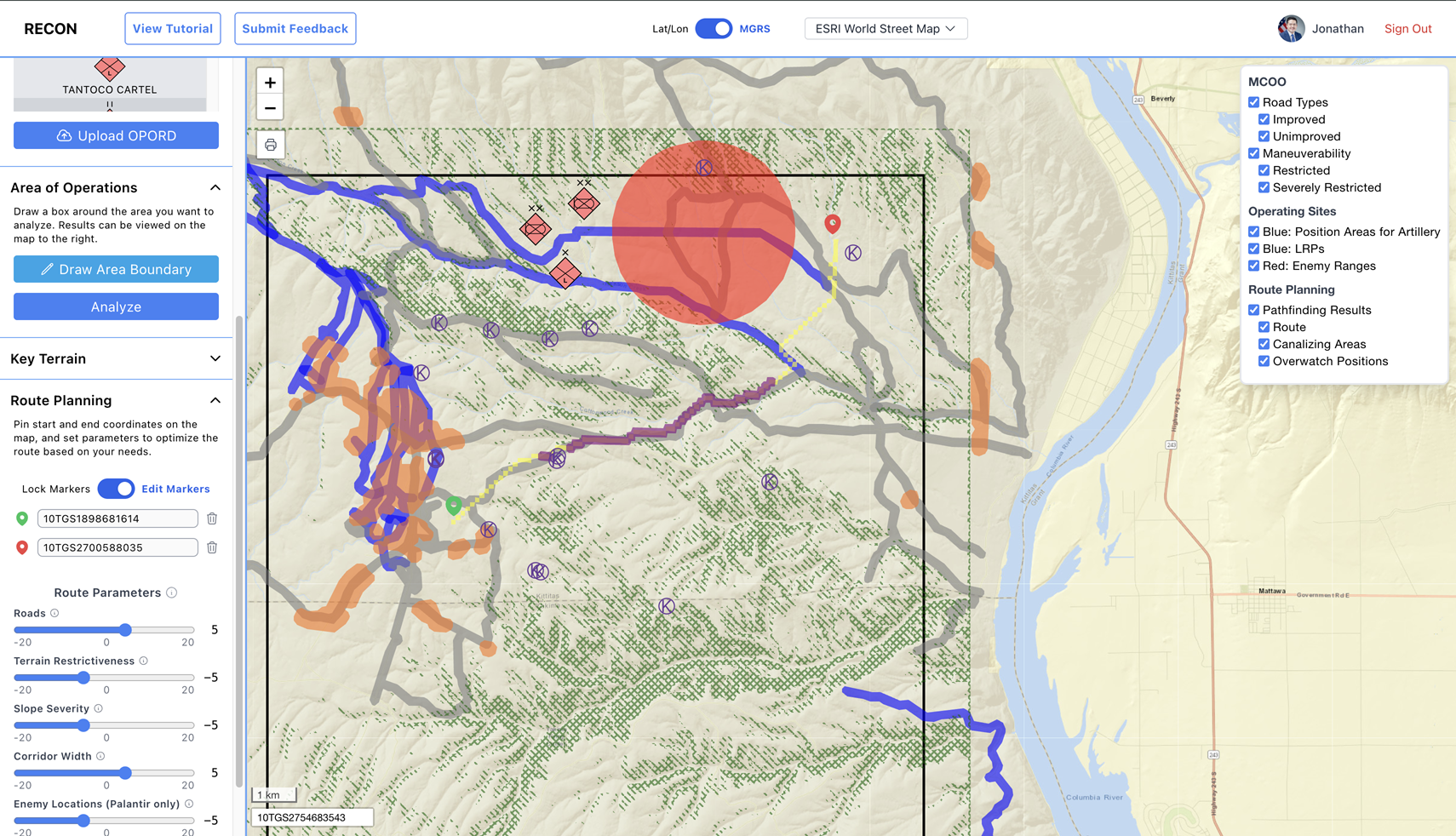Uncheck the Restricted maneuverability checkbox
Image resolution: width=1456 pixels, height=836 pixels.
[1264, 170]
